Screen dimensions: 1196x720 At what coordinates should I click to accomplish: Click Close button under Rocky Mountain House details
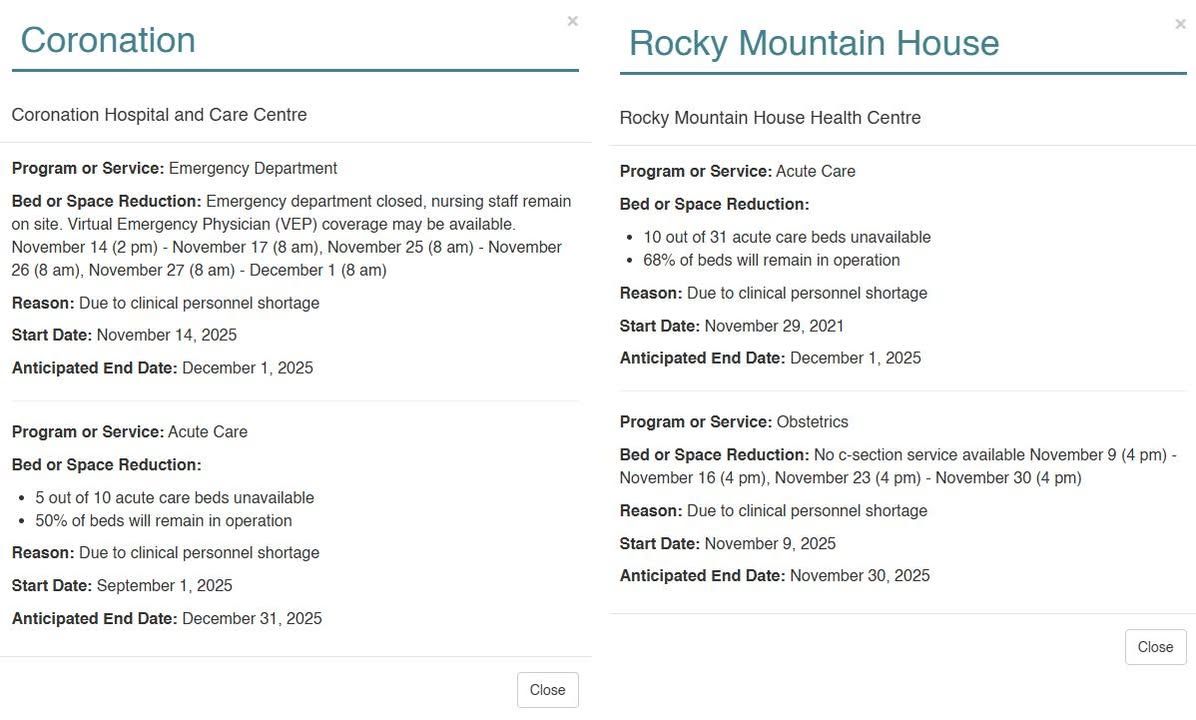tap(1156, 647)
